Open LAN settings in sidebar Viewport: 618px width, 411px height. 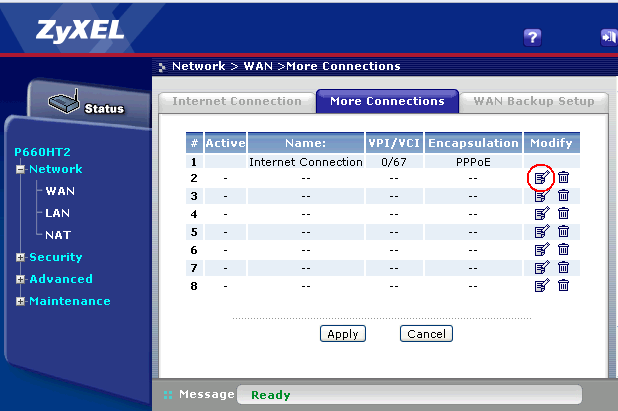pos(58,213)
